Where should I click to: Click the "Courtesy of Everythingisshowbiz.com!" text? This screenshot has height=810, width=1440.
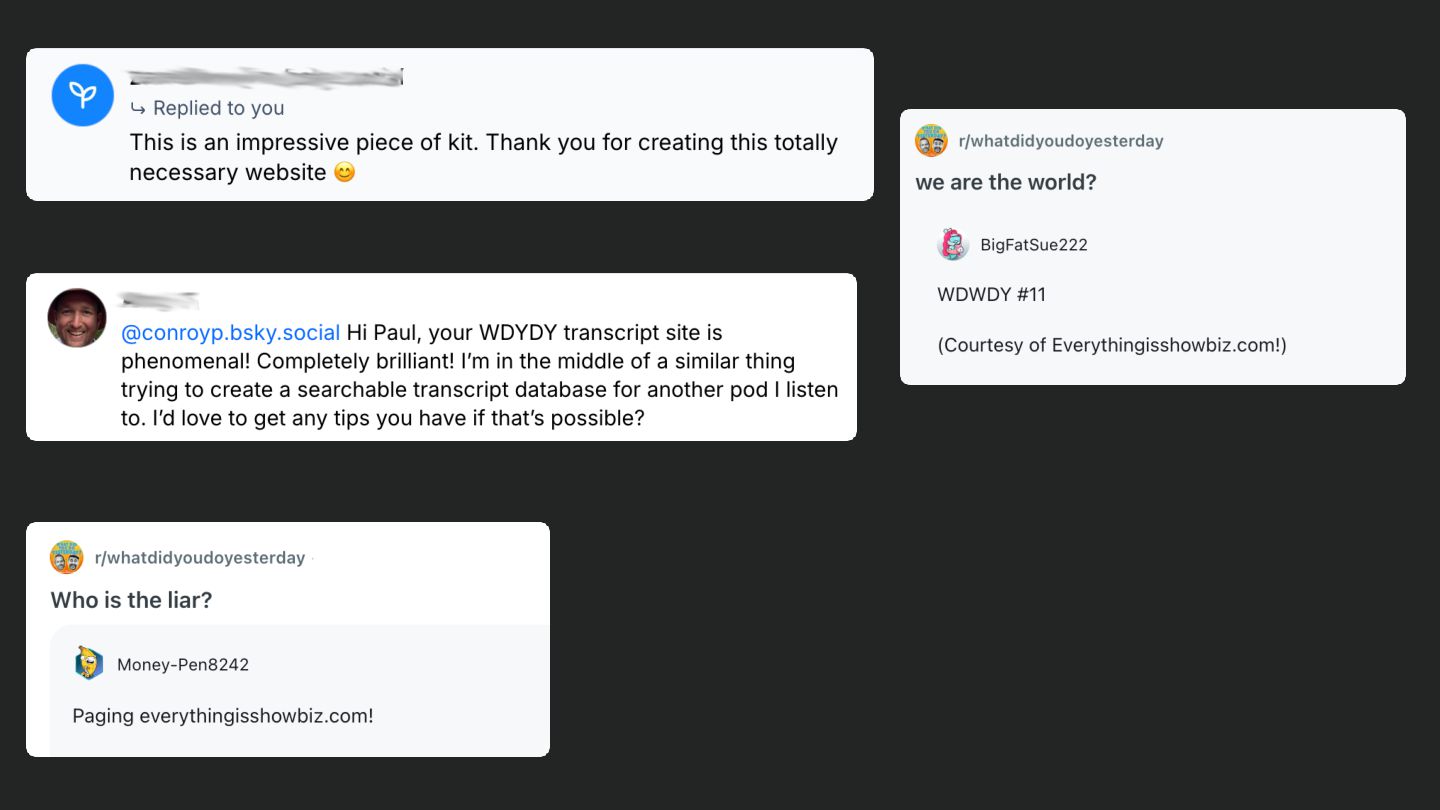pos(1112,345)
